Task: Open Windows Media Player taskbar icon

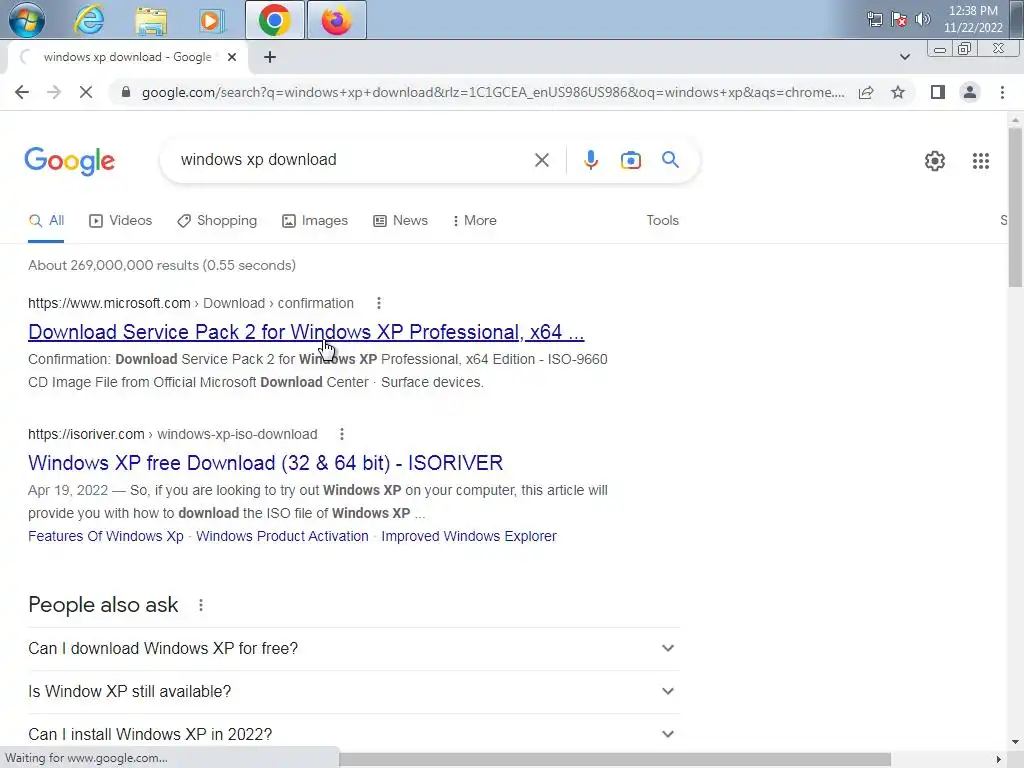Action: 210,21
